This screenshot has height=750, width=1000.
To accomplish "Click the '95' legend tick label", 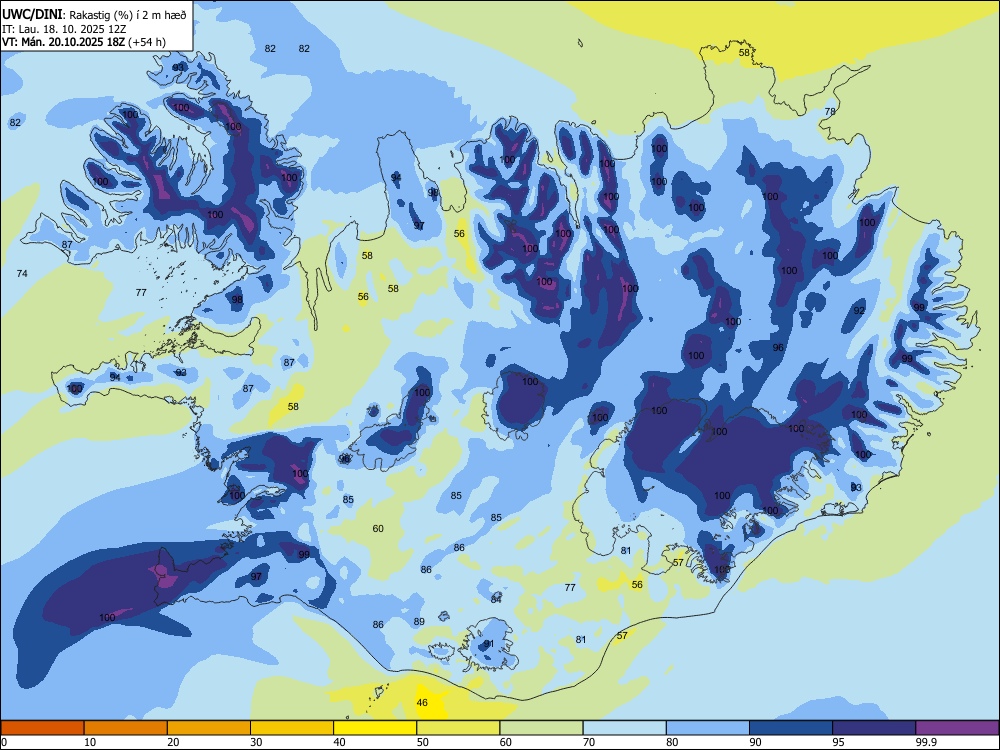I will click(839, 742).
